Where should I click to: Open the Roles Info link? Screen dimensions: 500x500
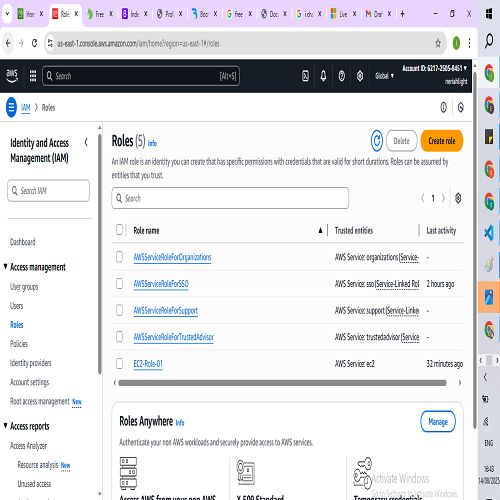[152, 143]
